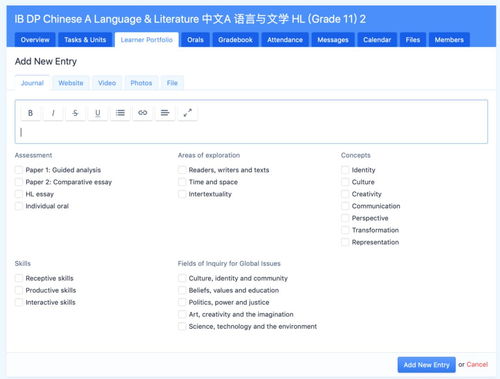Expand the editor to fullscreen
This screenshot has height=379, width=500.
[188, 113]
